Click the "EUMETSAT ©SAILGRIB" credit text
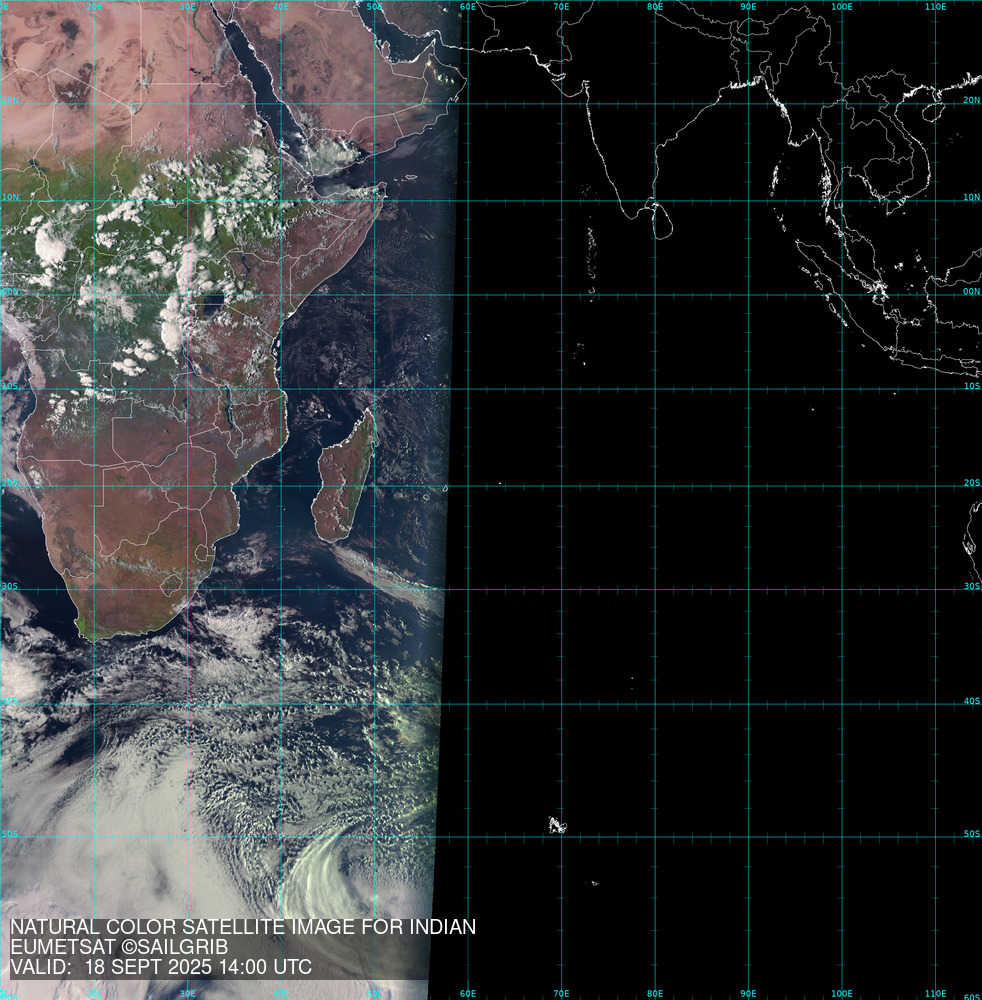The image size is (982, 1000). pyautogui.click(x=119, y=947)
